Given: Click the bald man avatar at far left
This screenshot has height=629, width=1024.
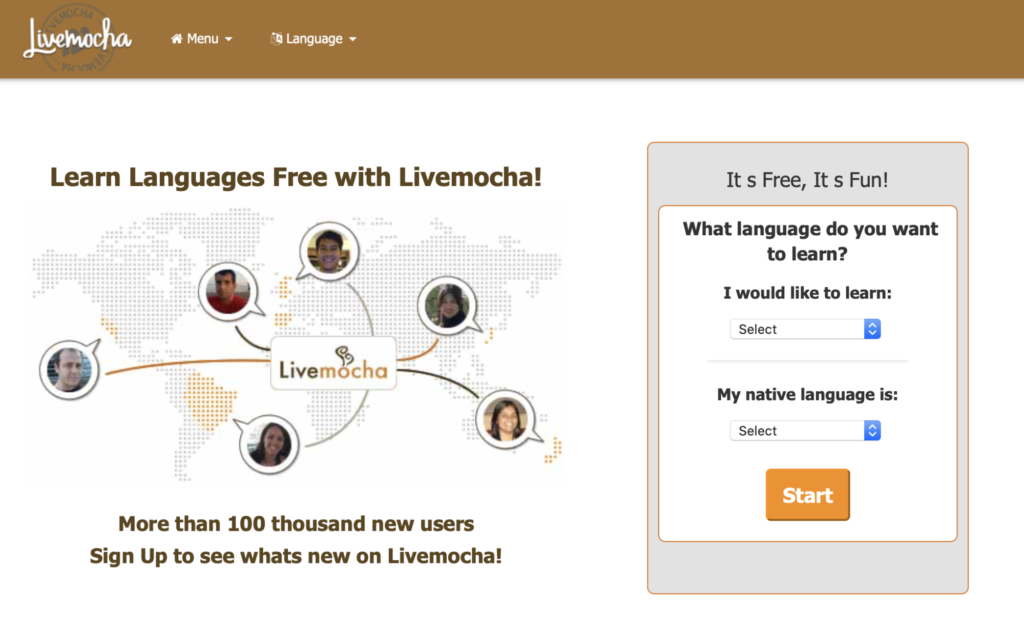Looking at the screenshot, I should click(69, 370).
